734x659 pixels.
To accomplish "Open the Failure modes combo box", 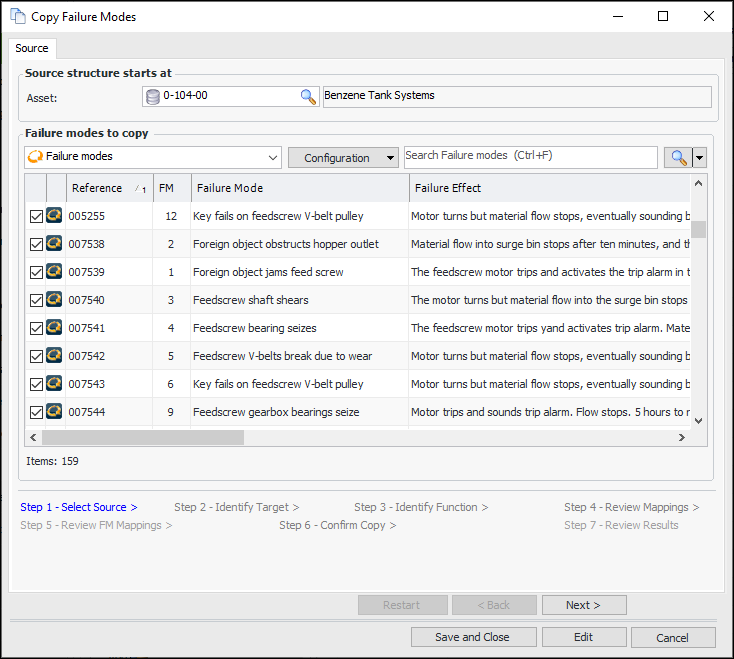I will [x=153, y=157].
